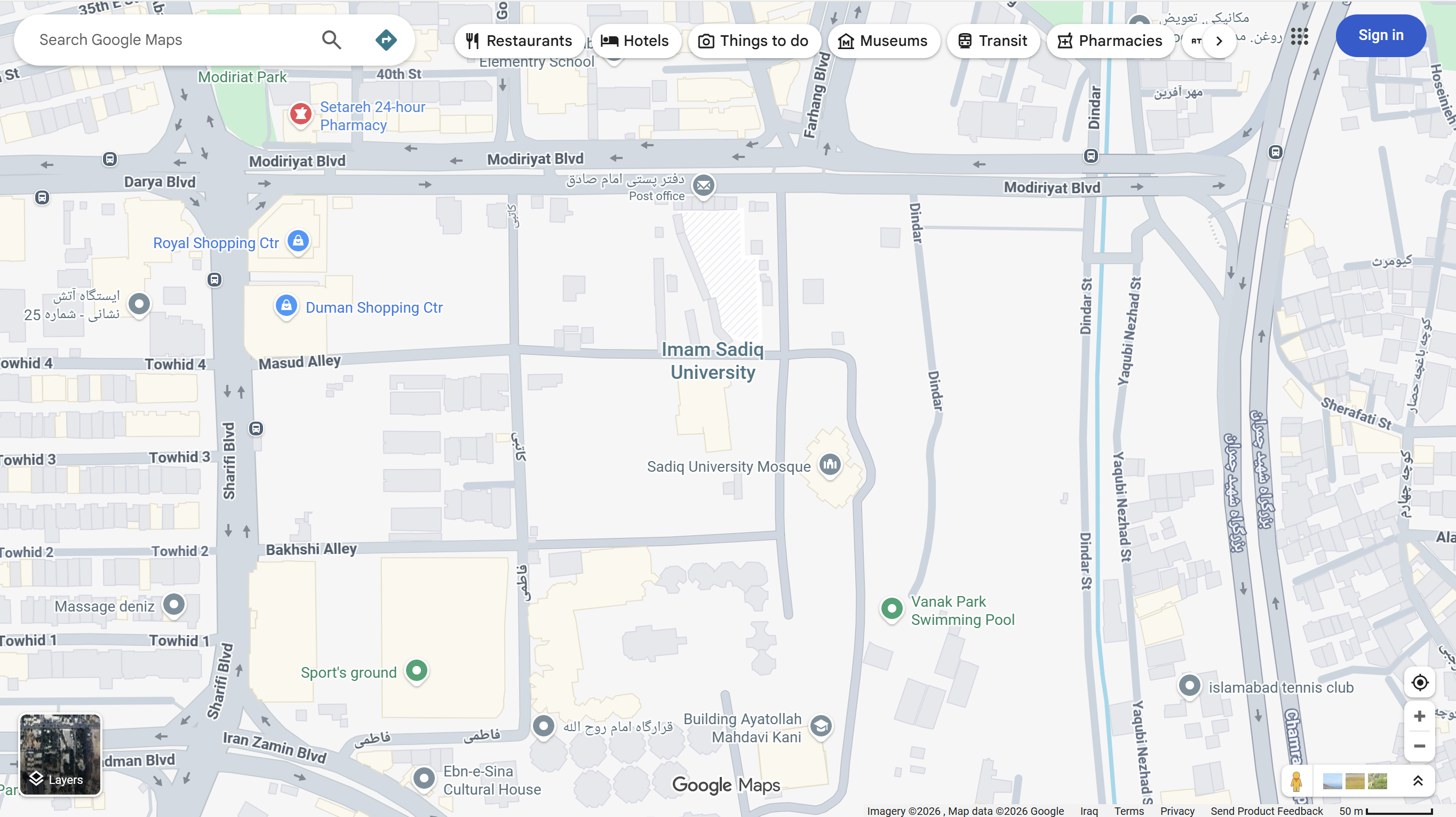Select the Massage deniz marker

[x=173, y=605]
